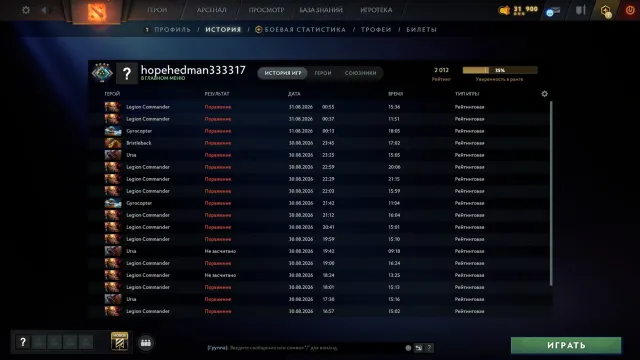Open the mail notifications icon
Screen dimensions: 640x360
[x=553, y=11]
